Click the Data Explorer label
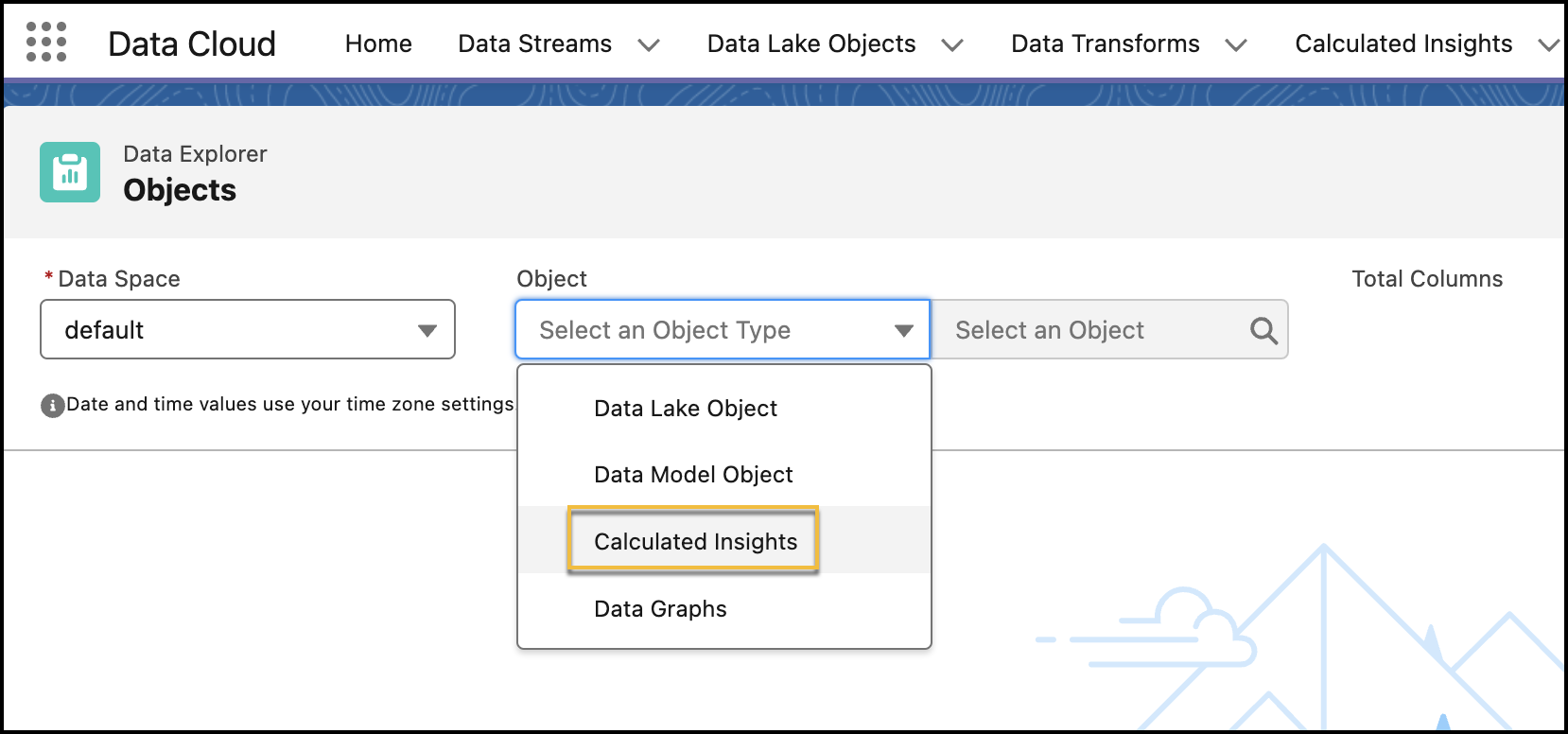 [195, 154]
